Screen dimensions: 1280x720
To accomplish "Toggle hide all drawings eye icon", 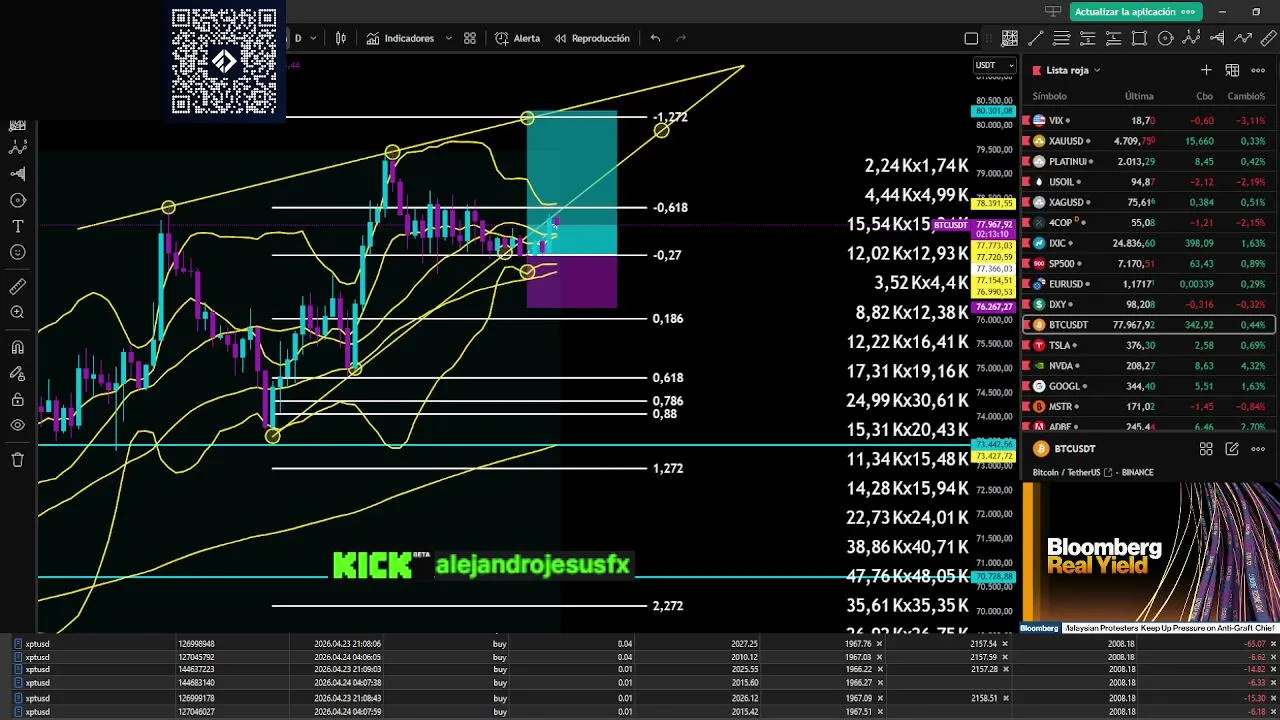I will pyautogui.click(x=17, y=426).
